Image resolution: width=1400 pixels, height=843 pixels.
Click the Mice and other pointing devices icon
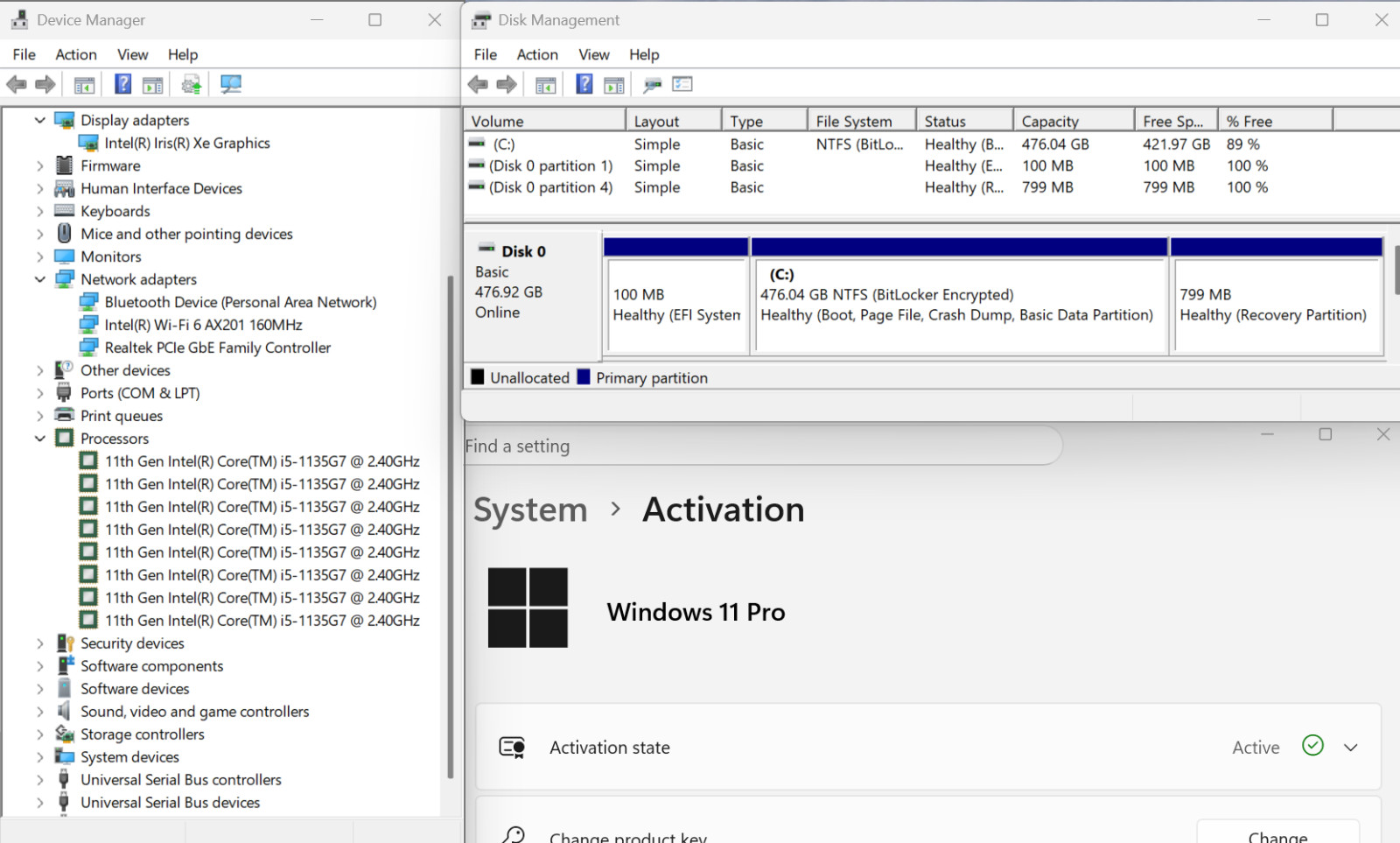(x=64, y=234)
